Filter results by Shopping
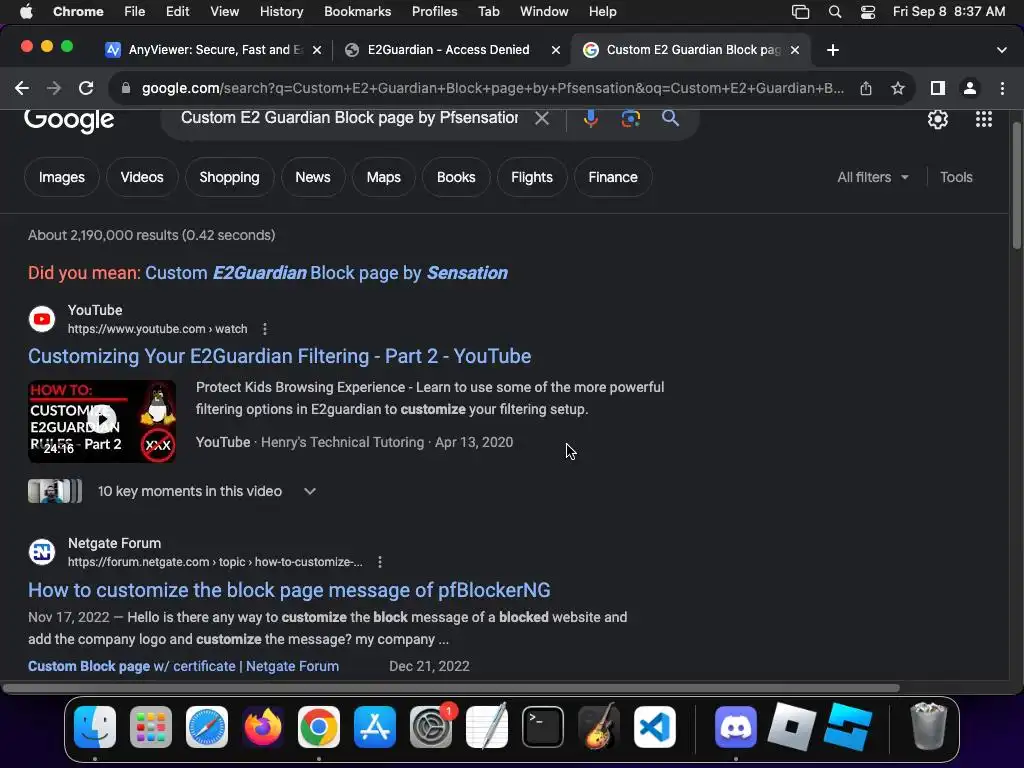1024x768 pixels. [x=229, y=177]
